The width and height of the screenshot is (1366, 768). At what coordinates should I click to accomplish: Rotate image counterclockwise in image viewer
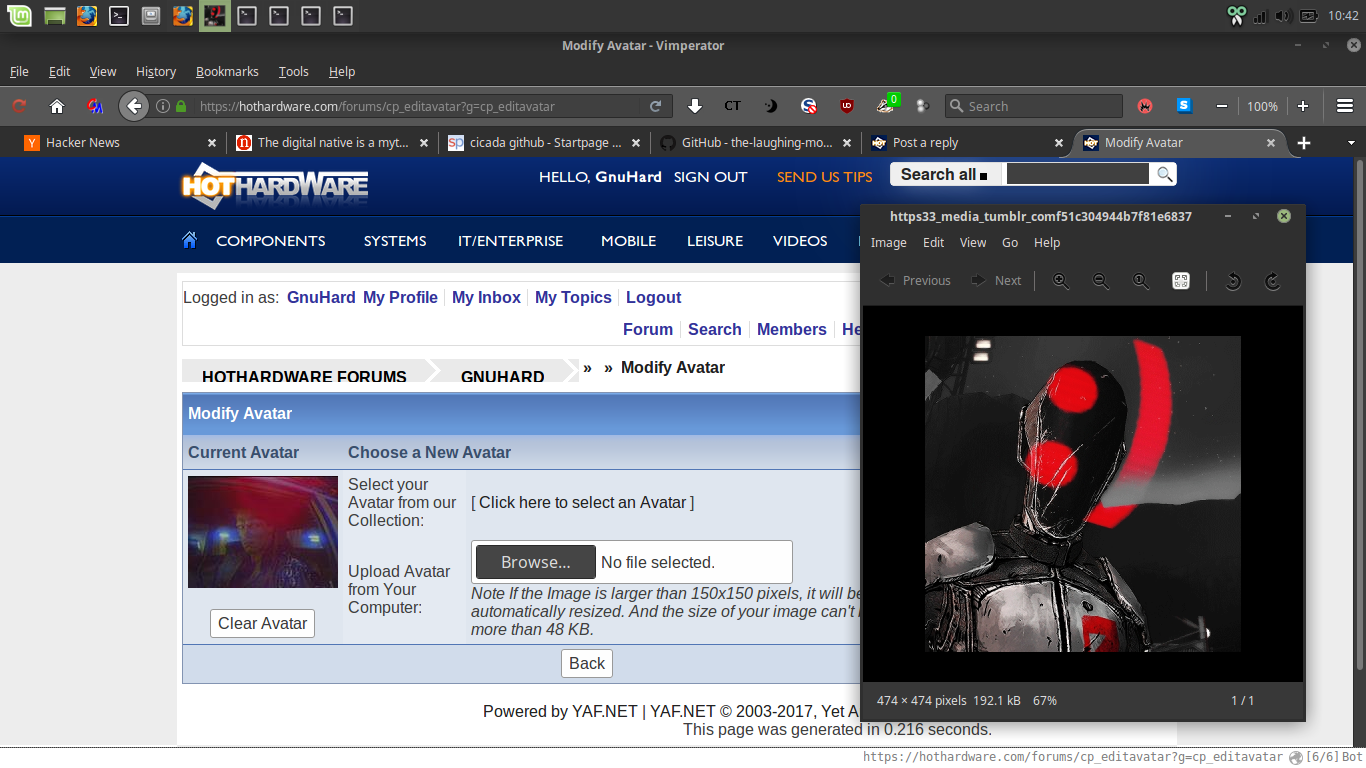tap(1233, 281)
